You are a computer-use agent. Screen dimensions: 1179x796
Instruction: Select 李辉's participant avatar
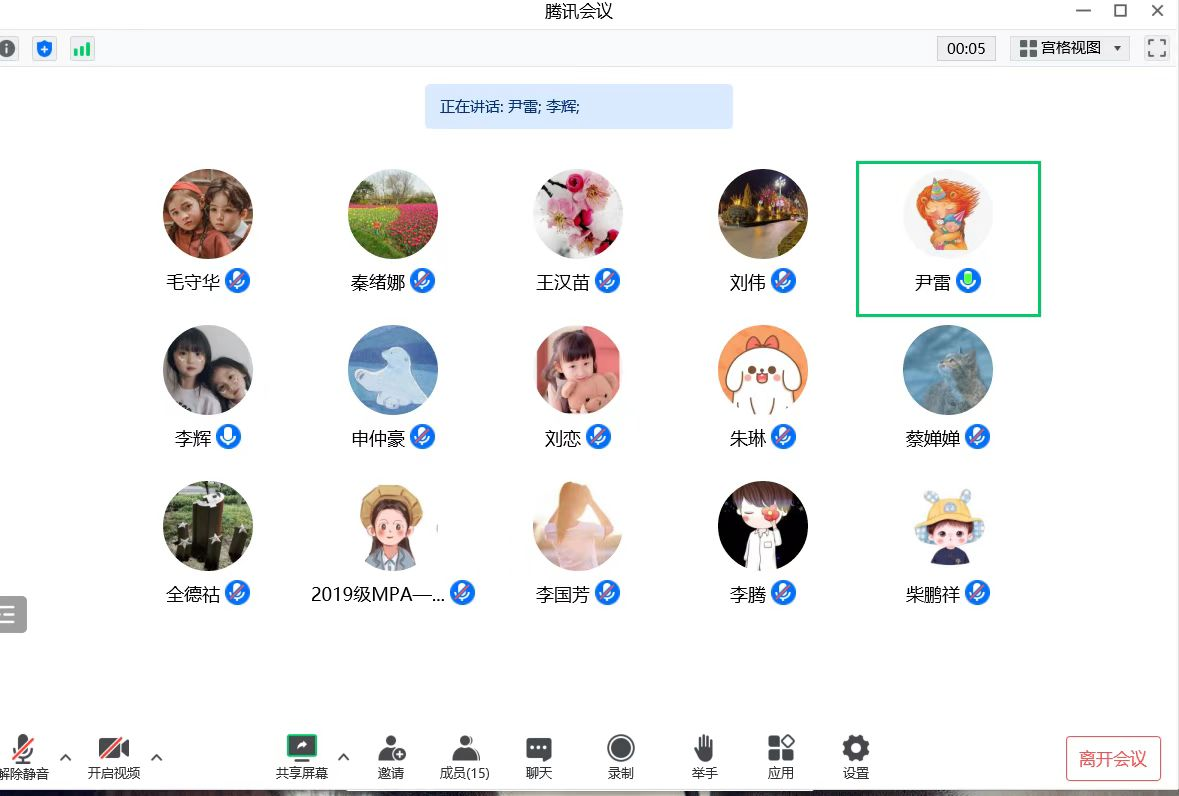tap(208, 370)
